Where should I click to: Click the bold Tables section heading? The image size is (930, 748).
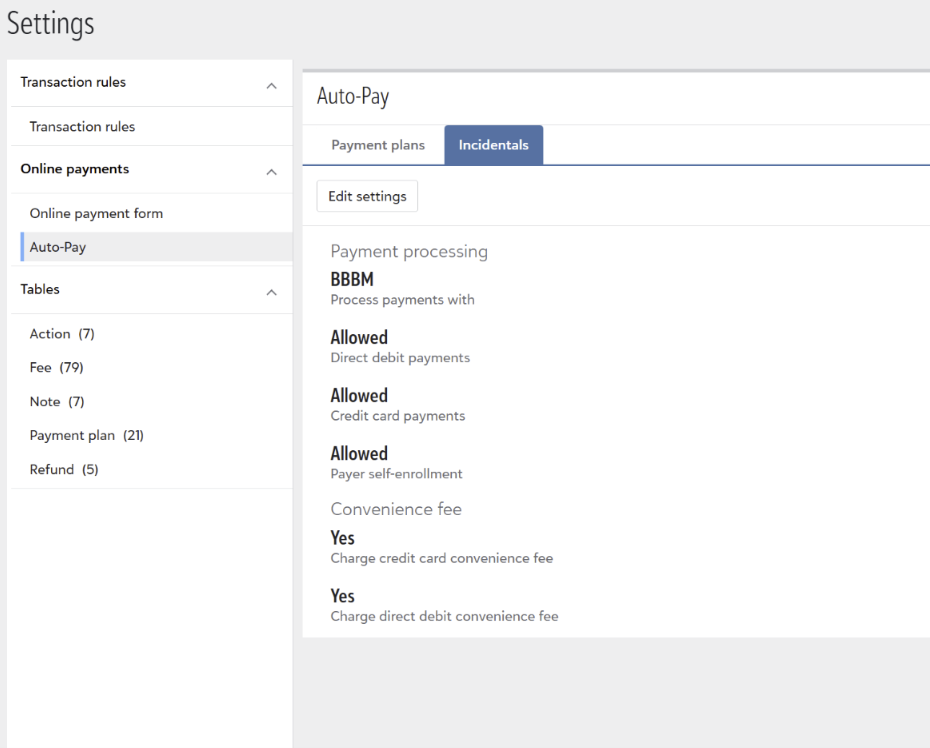[40, 289]
